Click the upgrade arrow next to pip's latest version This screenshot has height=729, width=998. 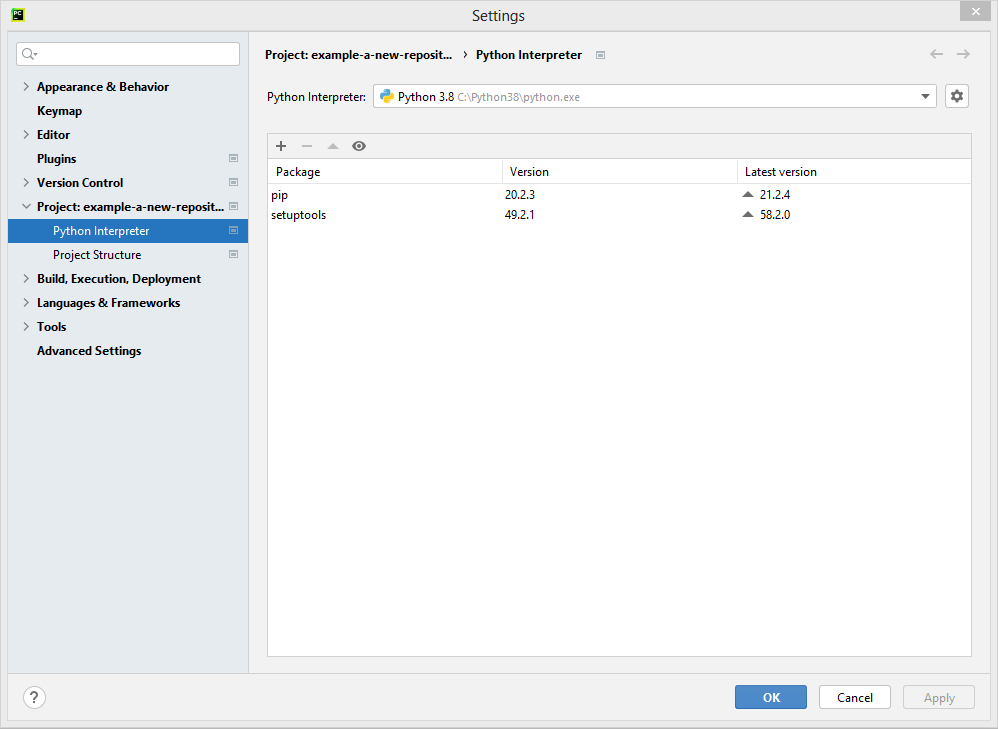coord(747,195)
